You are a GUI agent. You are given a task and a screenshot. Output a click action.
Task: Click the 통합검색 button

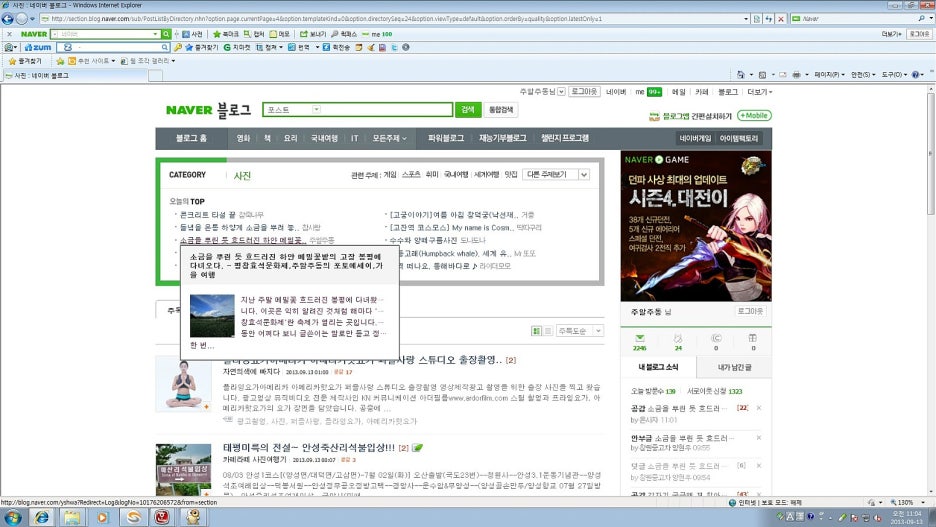pyautogui.click(x=500, y=110)
